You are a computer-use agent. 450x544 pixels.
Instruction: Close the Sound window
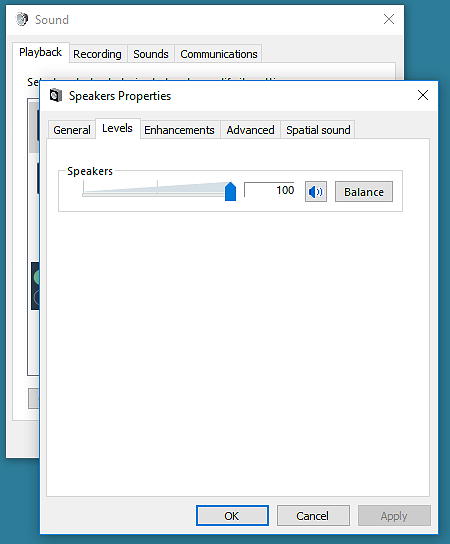[x=389, y=19]
